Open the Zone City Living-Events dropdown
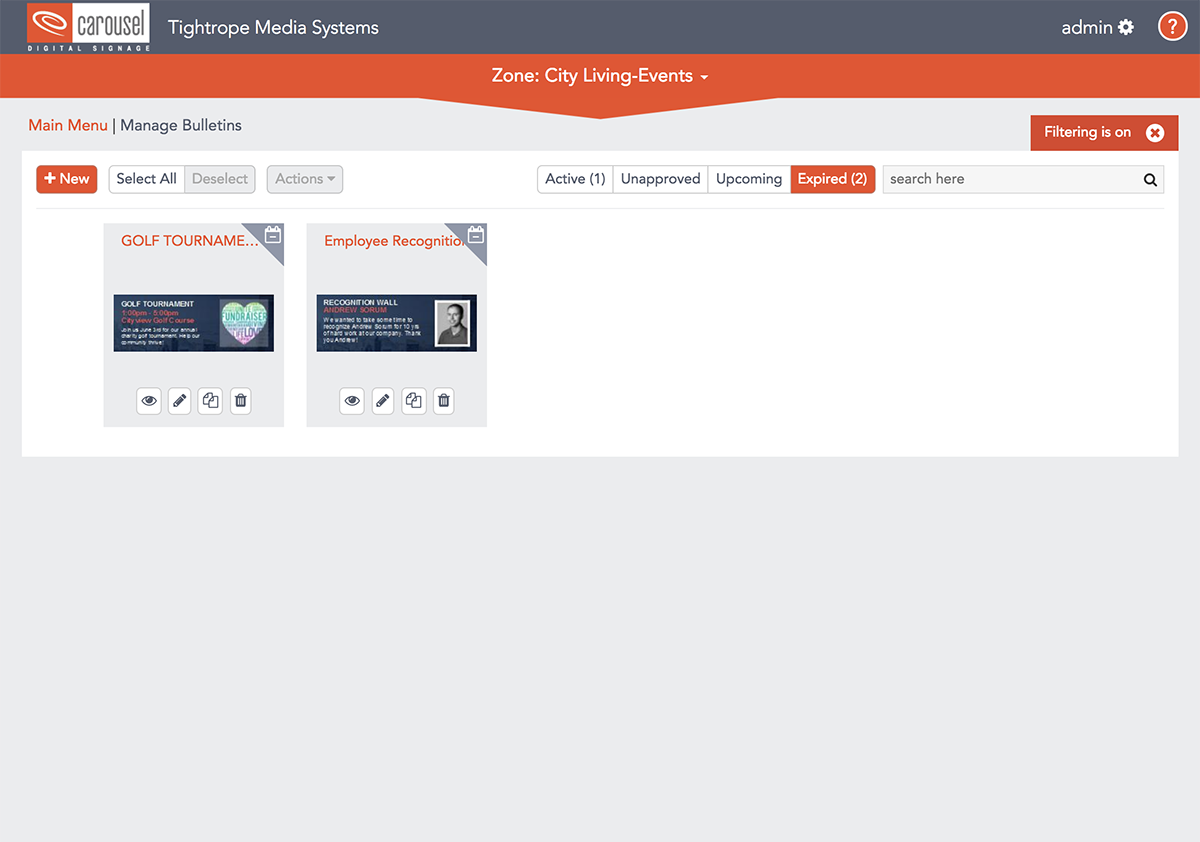This screenshot has width=1200, height=842. coord(600,76)
